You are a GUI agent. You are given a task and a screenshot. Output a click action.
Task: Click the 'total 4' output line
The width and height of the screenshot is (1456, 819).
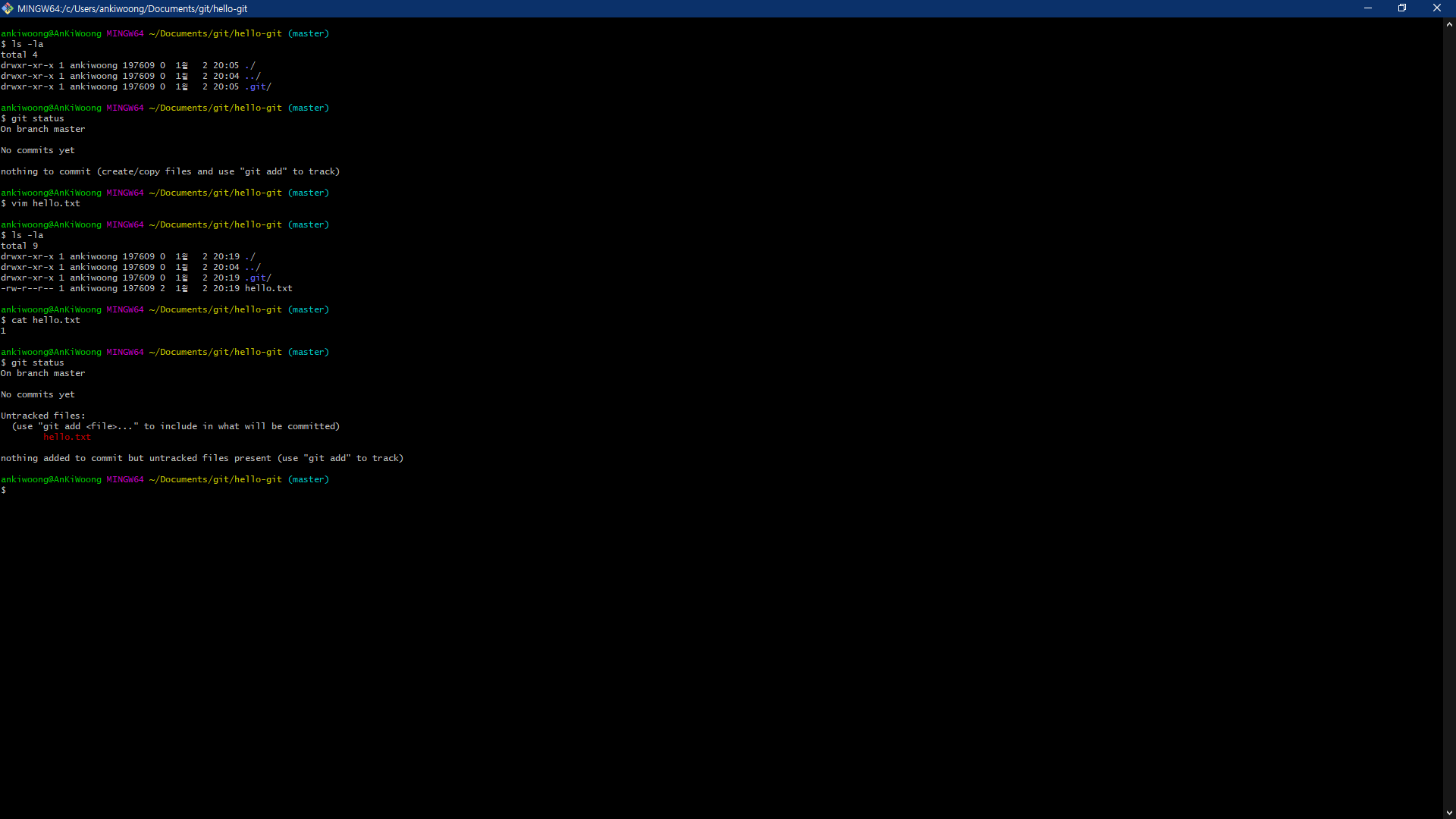pyautogui.click(x=19, y=55)
